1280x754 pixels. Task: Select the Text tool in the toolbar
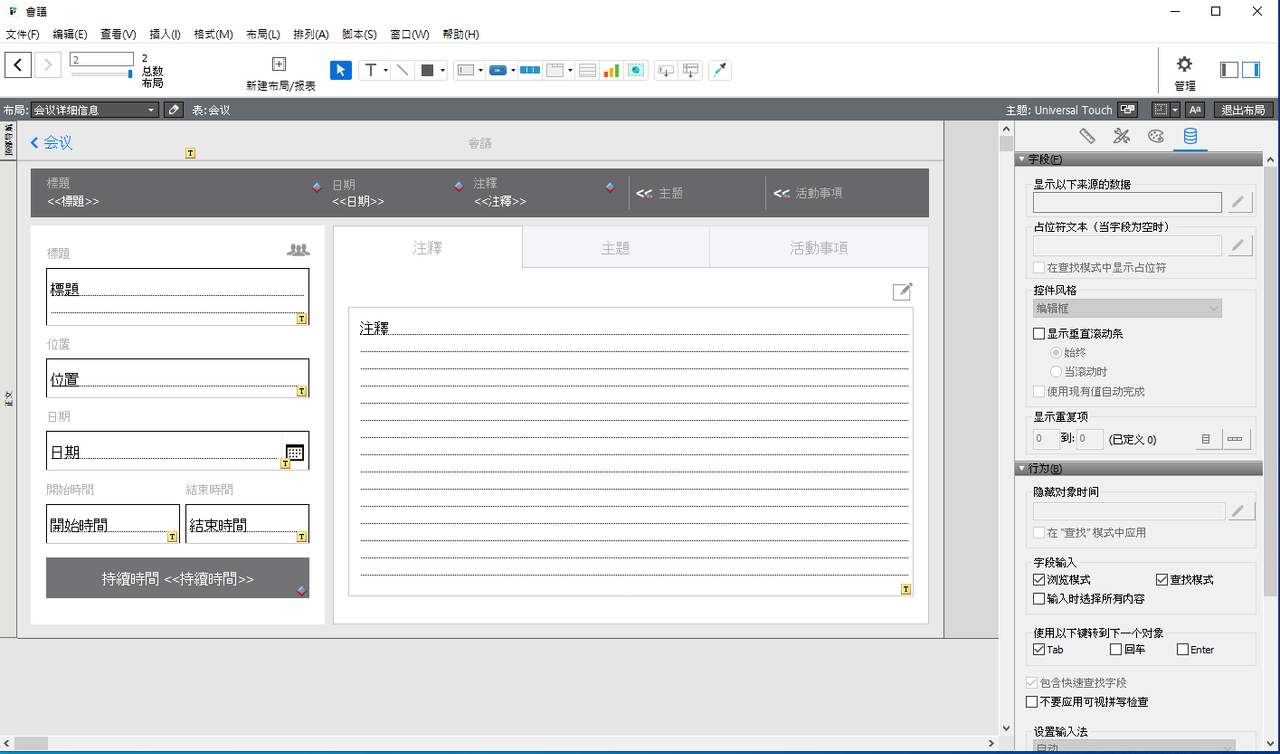(370, 70)
